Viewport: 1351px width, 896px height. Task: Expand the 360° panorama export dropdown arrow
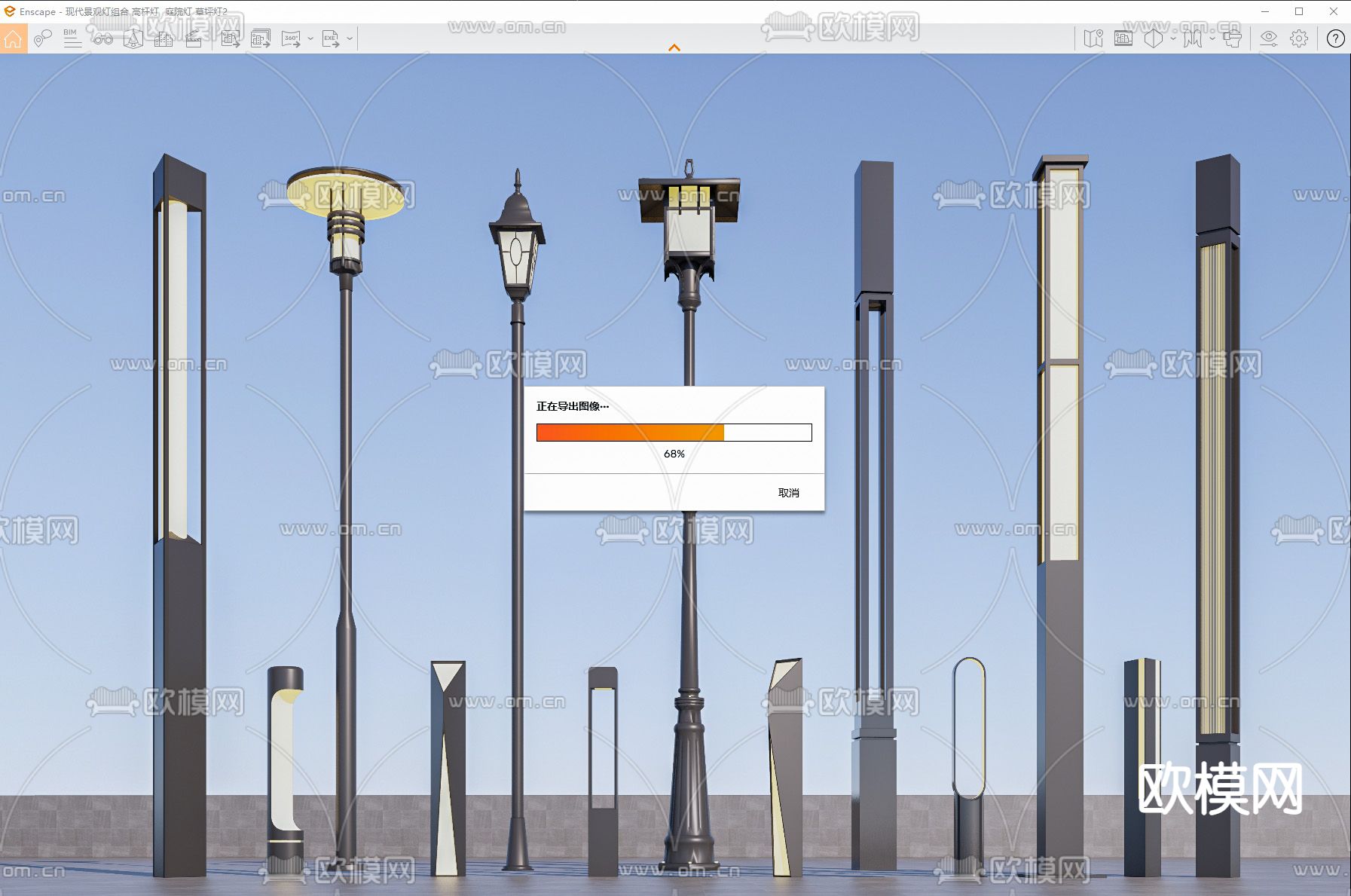[x=310, y=38]
